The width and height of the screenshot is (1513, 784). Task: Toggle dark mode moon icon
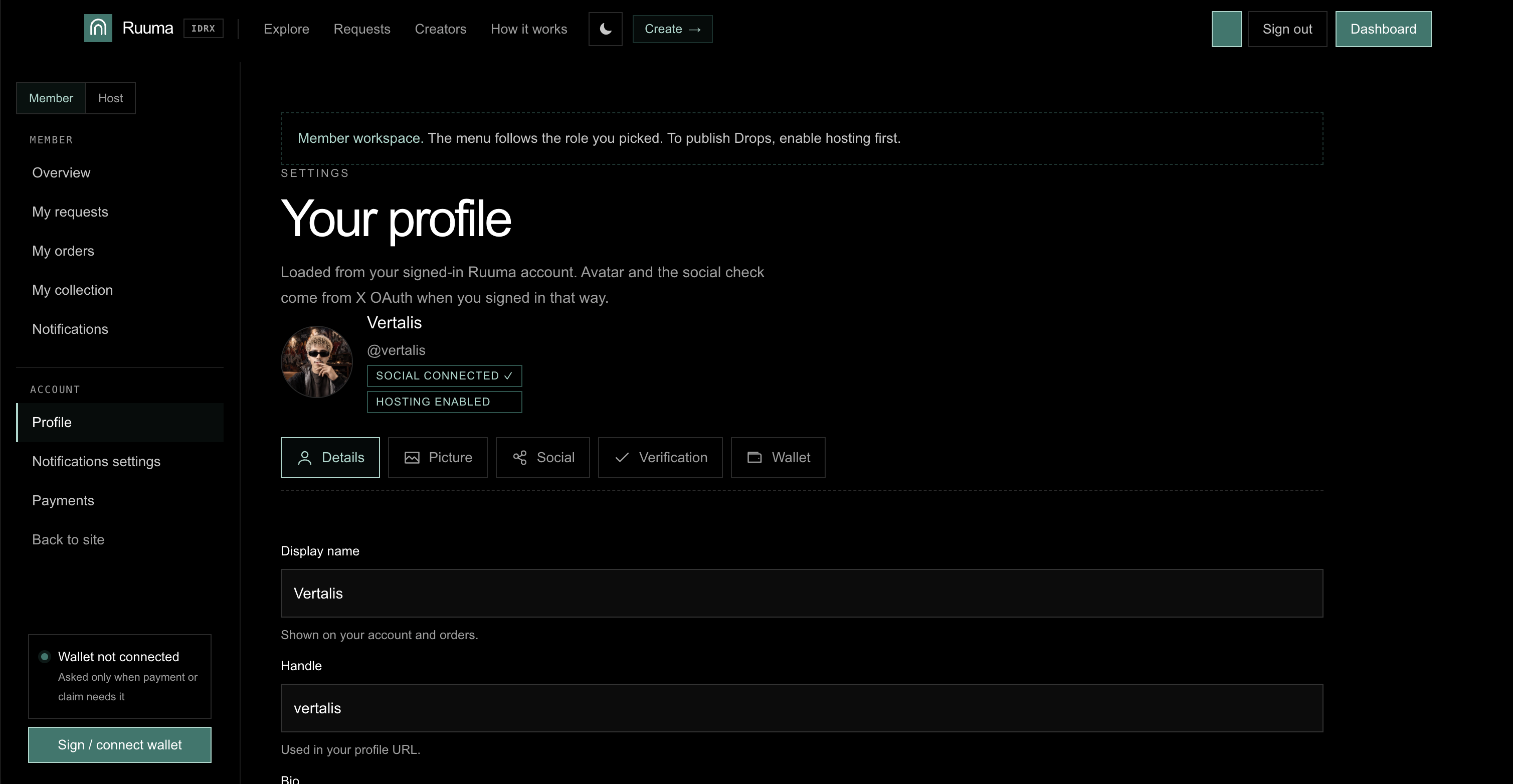(606, 29)
